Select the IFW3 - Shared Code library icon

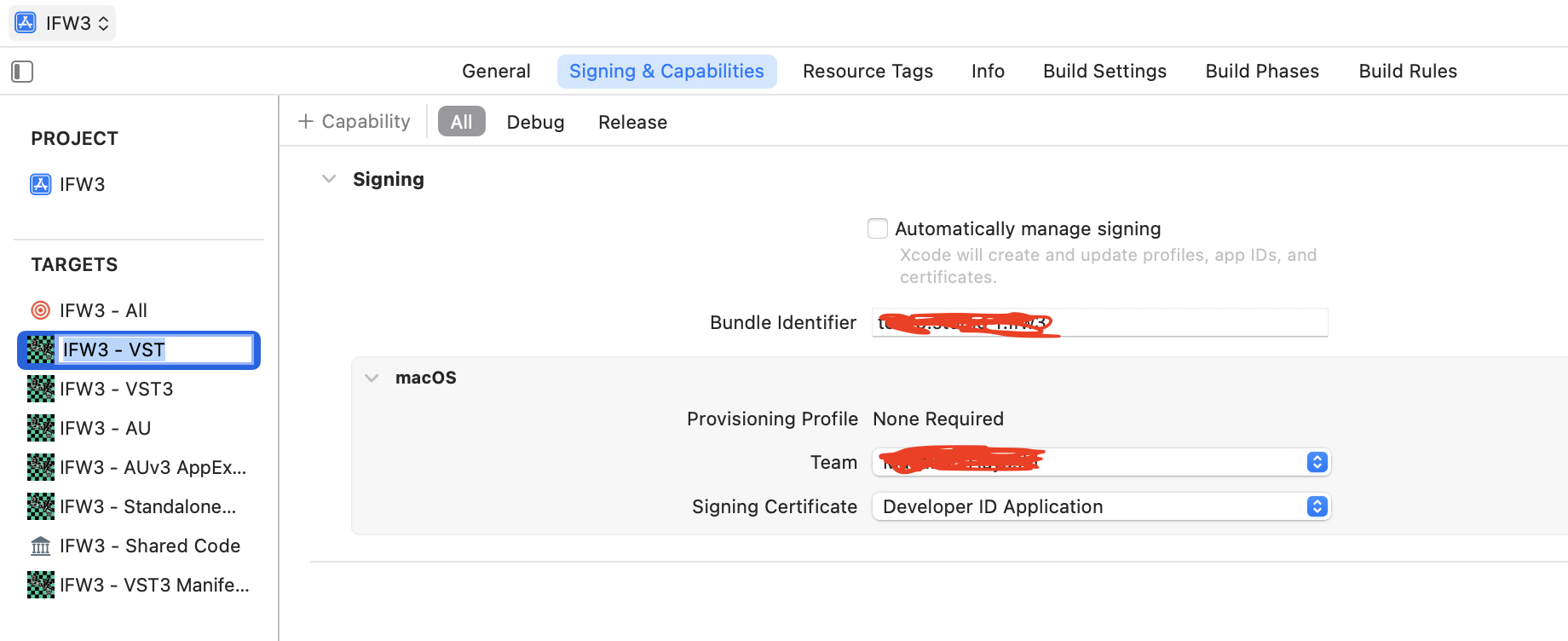point(40,546)
